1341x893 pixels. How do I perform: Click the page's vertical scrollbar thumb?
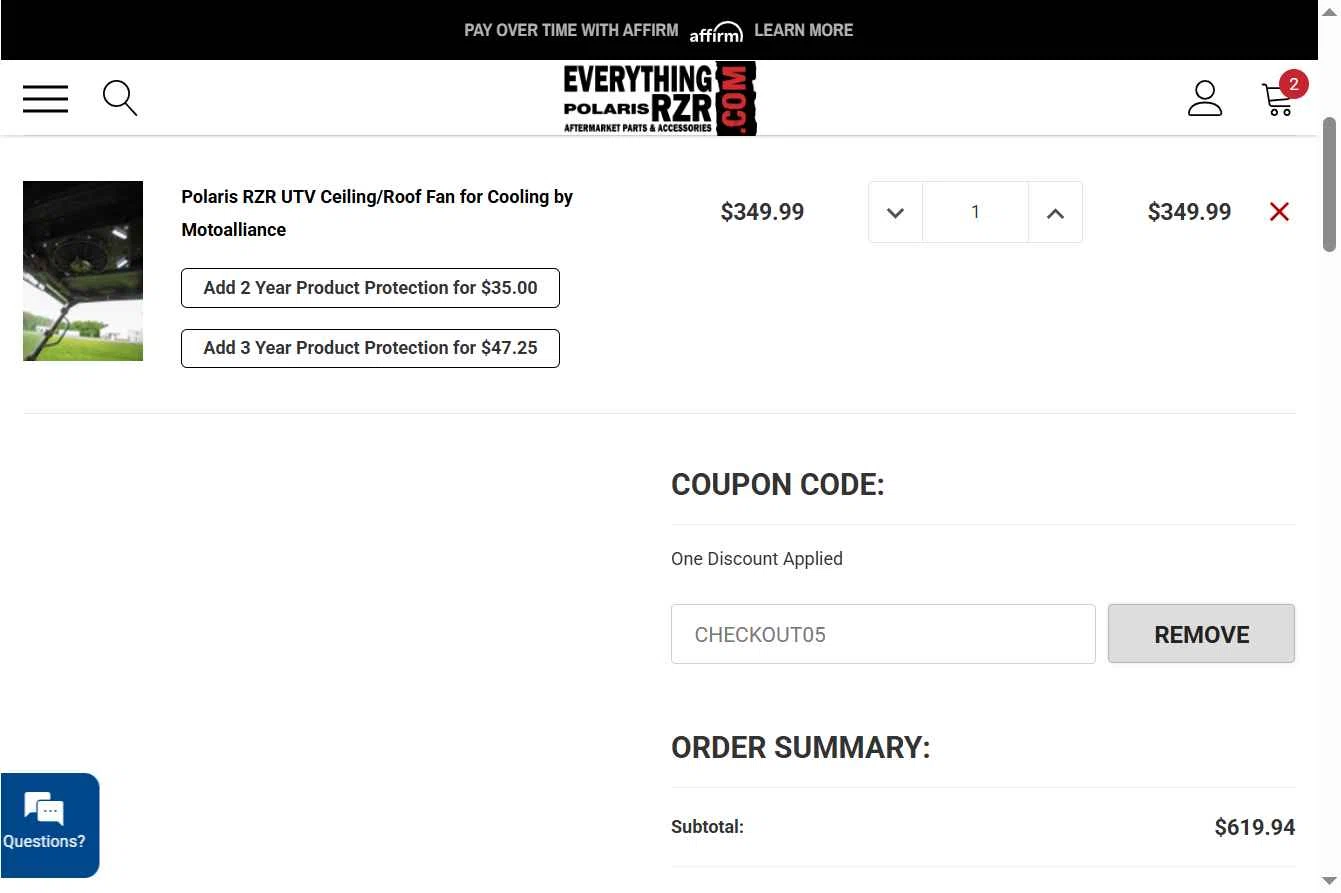1329,185
